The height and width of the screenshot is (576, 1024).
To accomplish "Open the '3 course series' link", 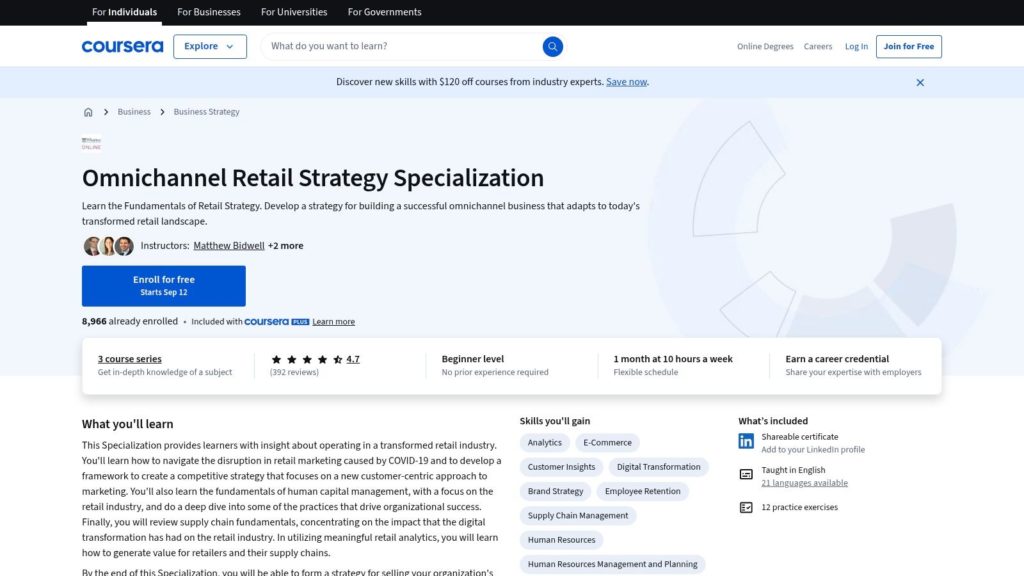I will coord(129,359).
